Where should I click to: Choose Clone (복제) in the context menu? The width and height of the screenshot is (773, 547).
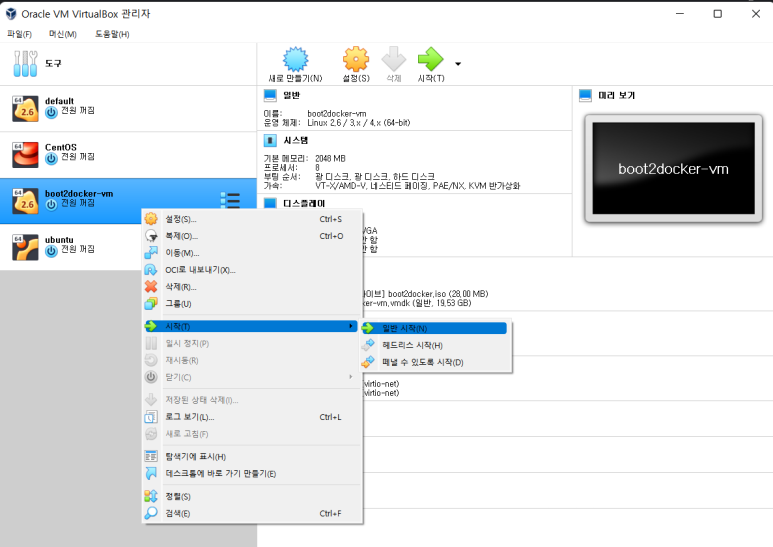[x=252, y=236]
